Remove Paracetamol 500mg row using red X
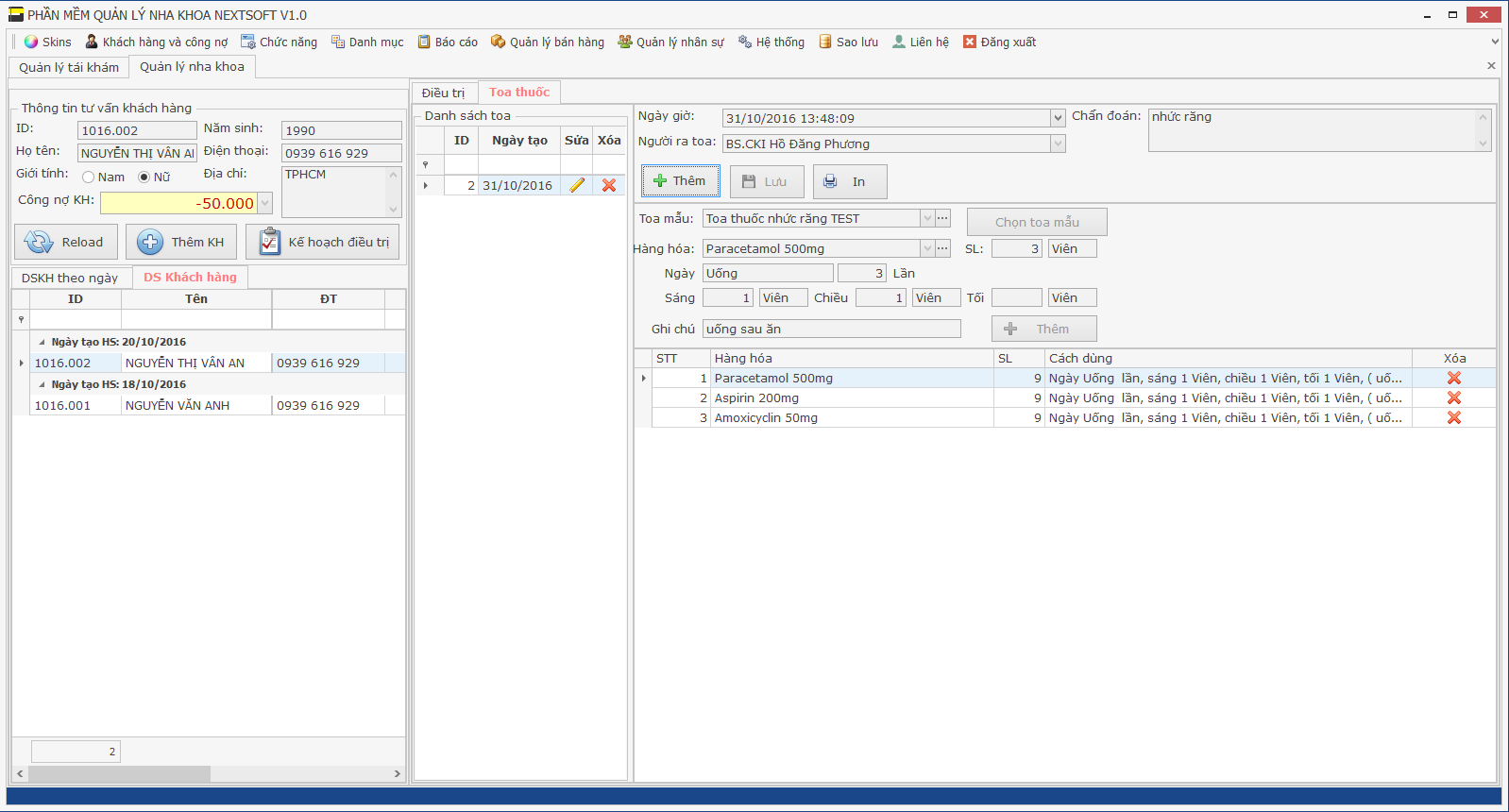The width and height of the screenshot is (1509, 812). point(1453,379)
